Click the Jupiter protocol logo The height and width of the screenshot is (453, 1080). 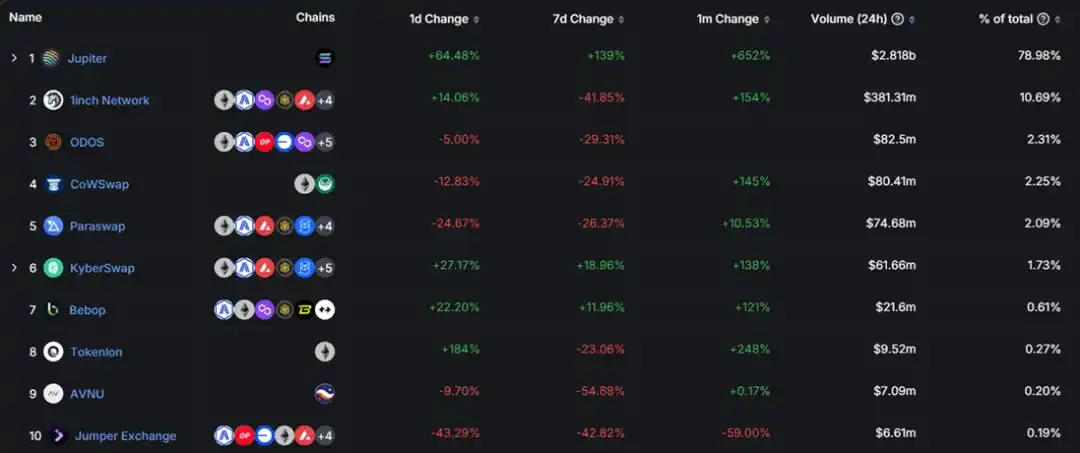51,58
